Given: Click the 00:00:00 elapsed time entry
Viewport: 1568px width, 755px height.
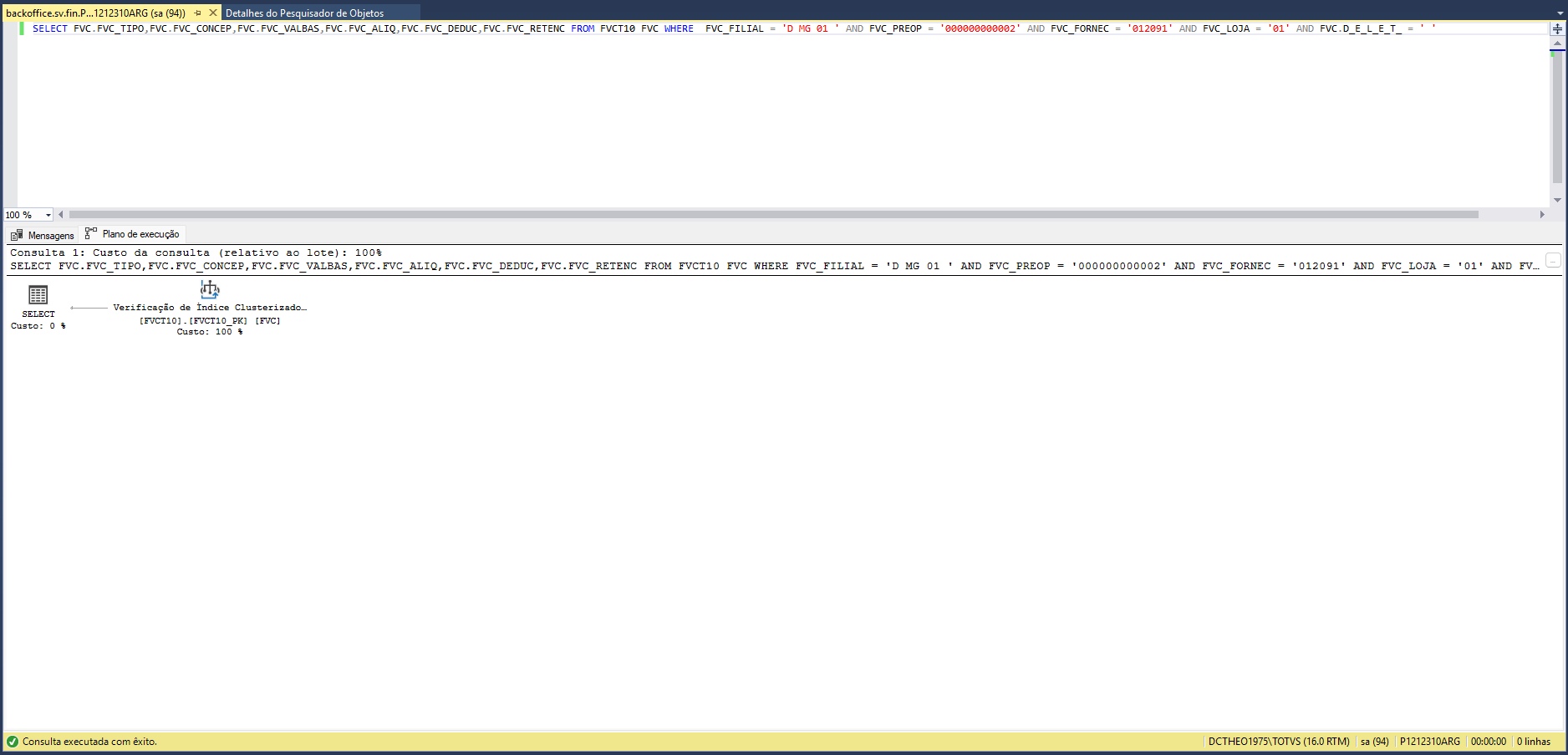Looking at the screenshot, I should (1489, 742).
